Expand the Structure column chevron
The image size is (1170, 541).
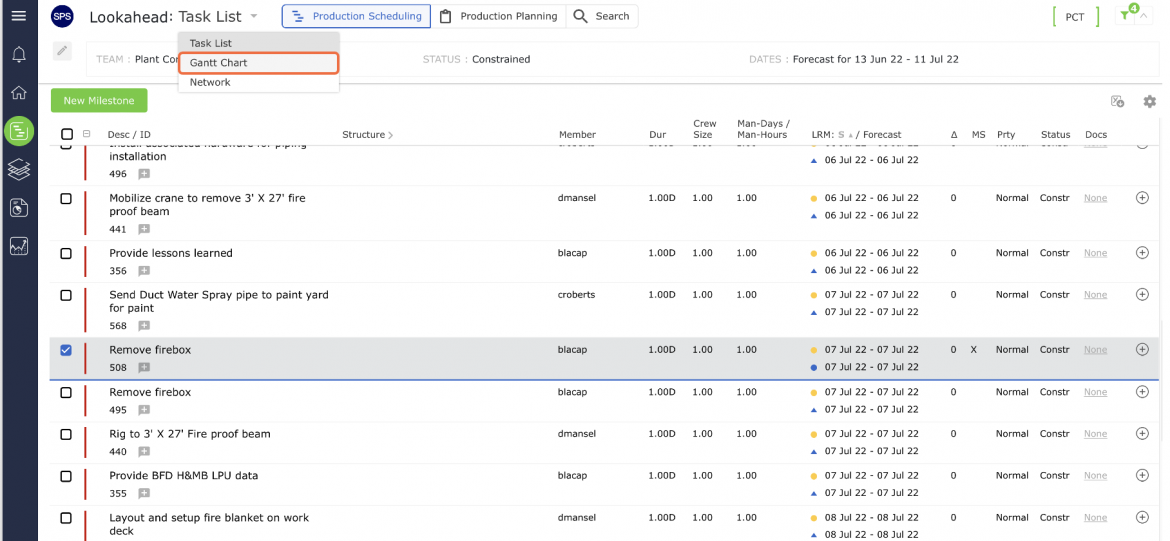click(391, 135)
